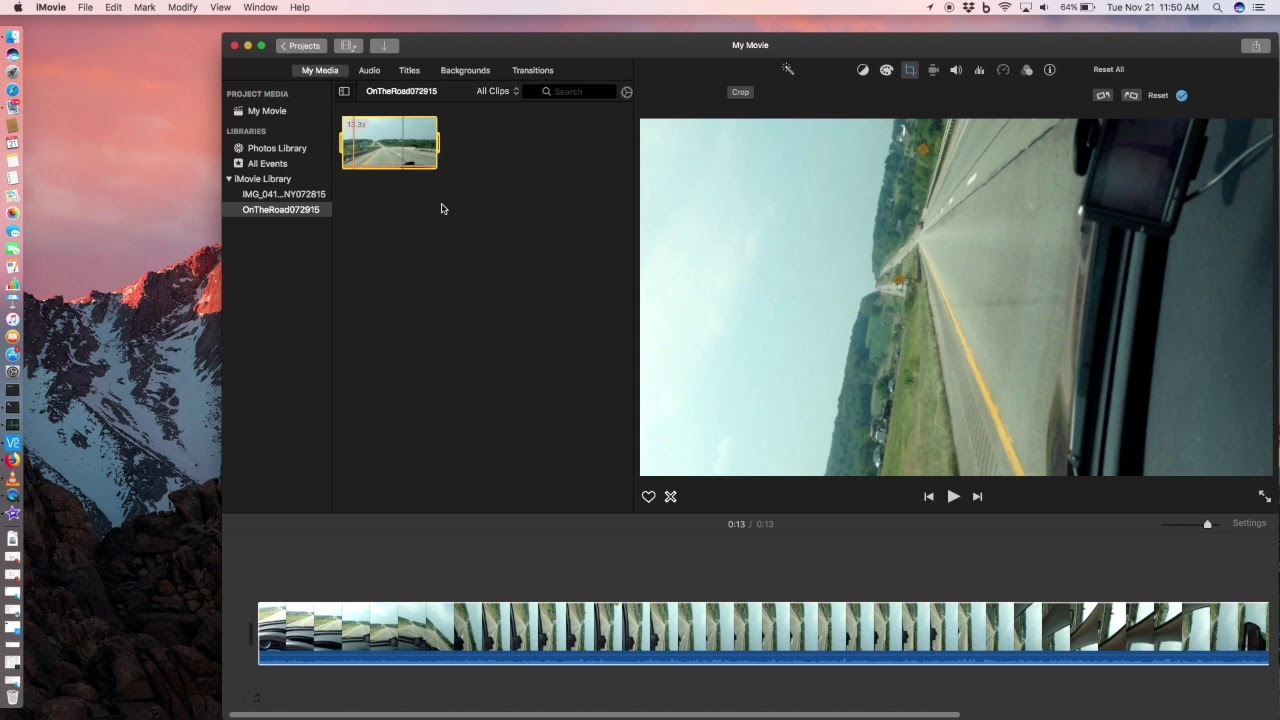
Task: Click the share export icon
Action: (1256, 46)
